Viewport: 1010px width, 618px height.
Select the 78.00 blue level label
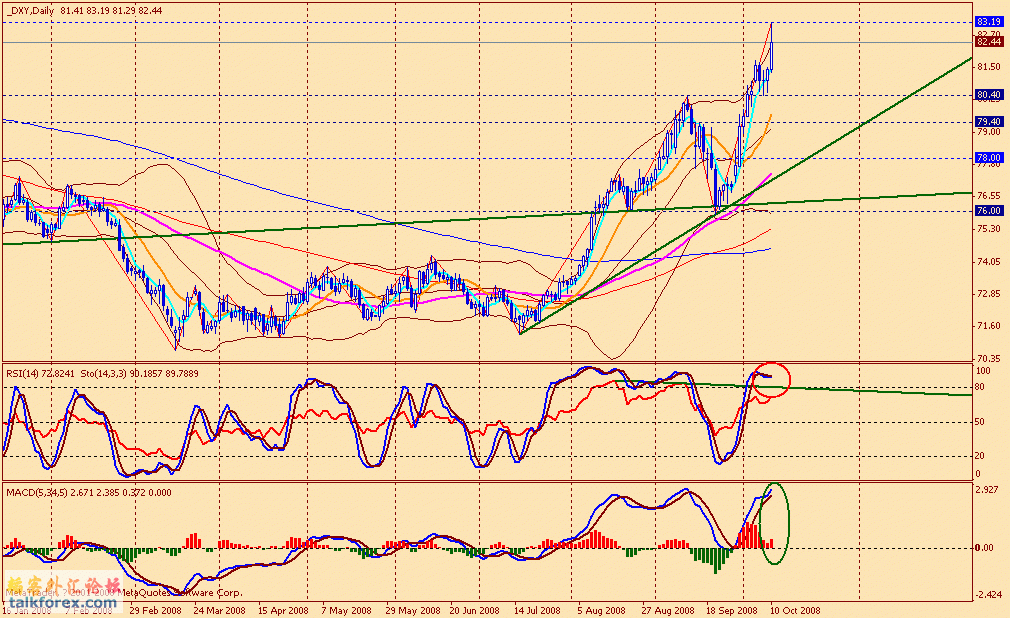989,157
